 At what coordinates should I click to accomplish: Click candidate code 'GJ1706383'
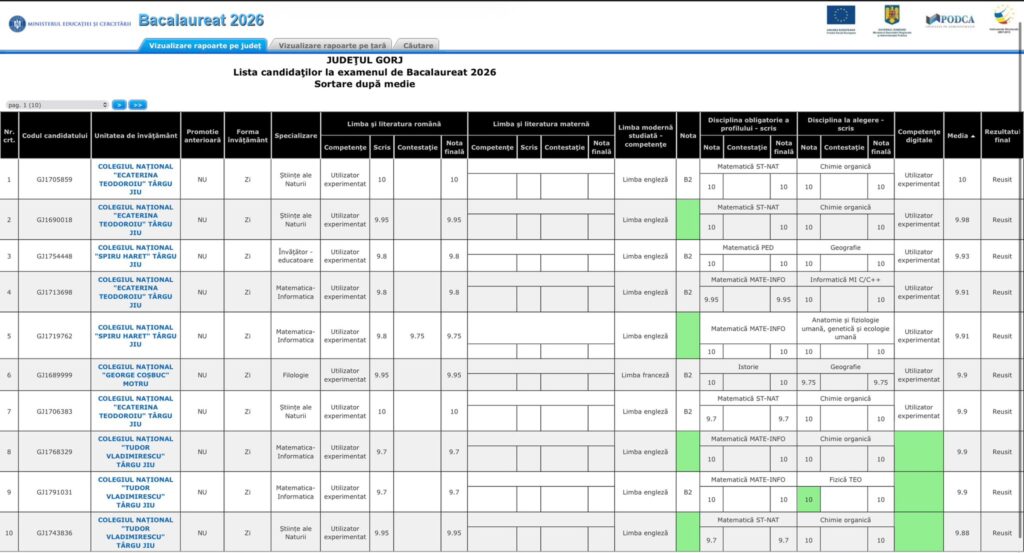point(55,412)
